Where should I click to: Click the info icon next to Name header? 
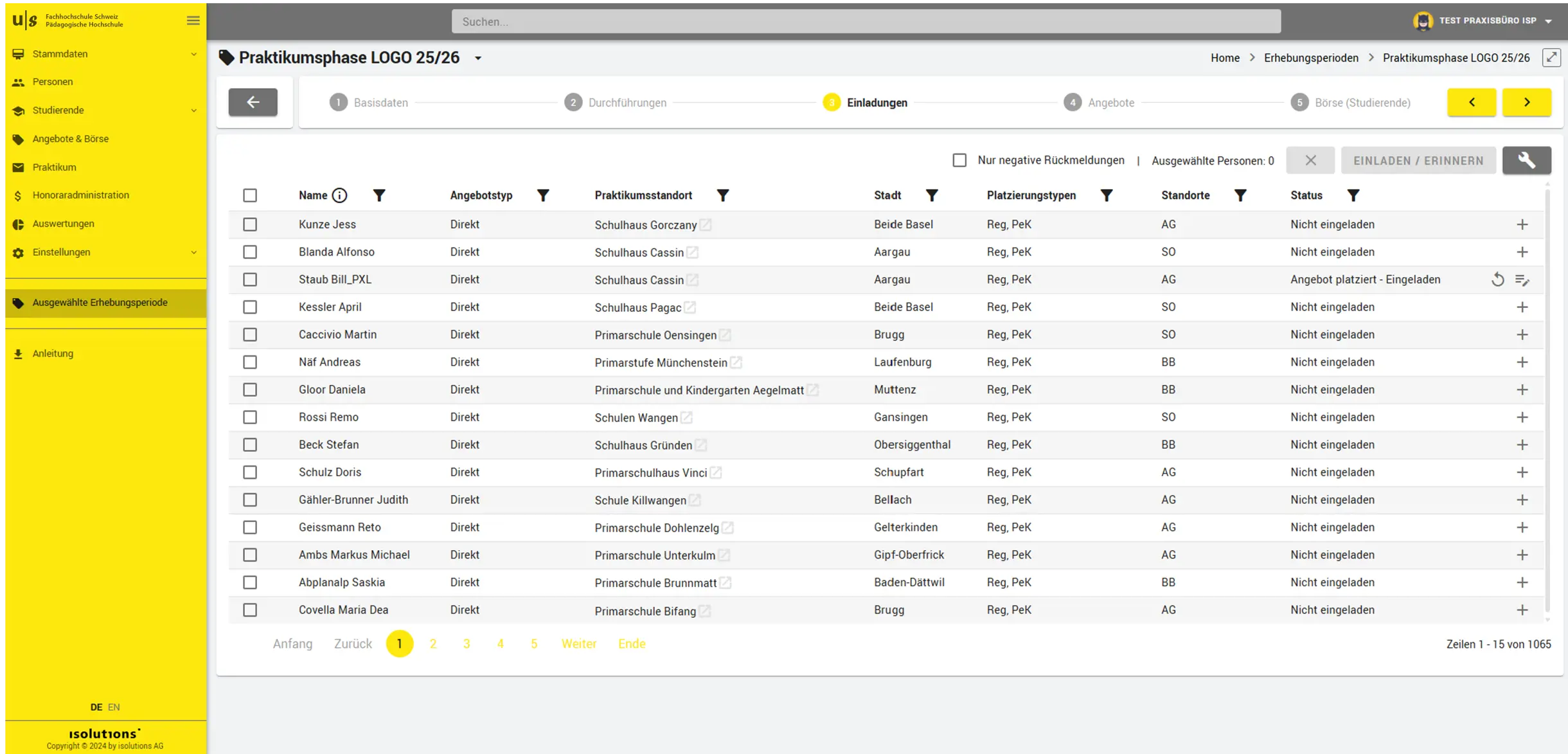[340, 195]
